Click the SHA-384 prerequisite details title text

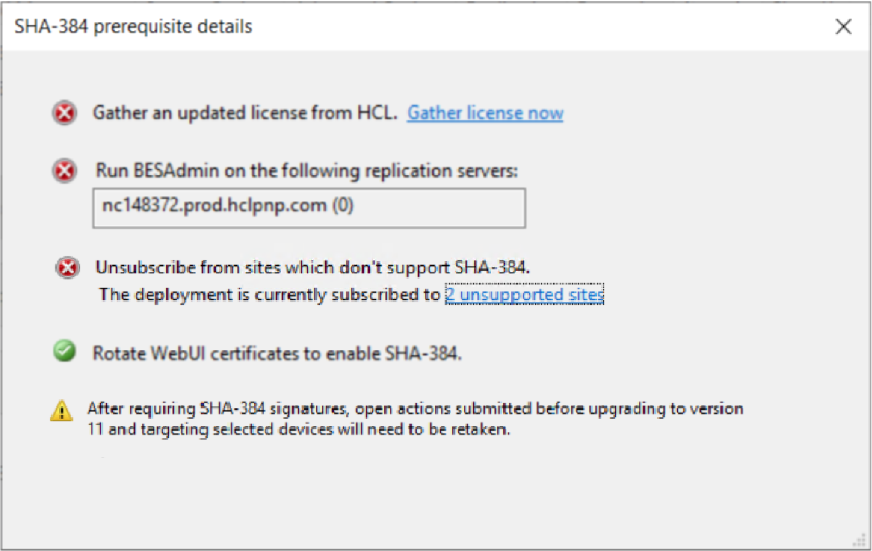133,27
